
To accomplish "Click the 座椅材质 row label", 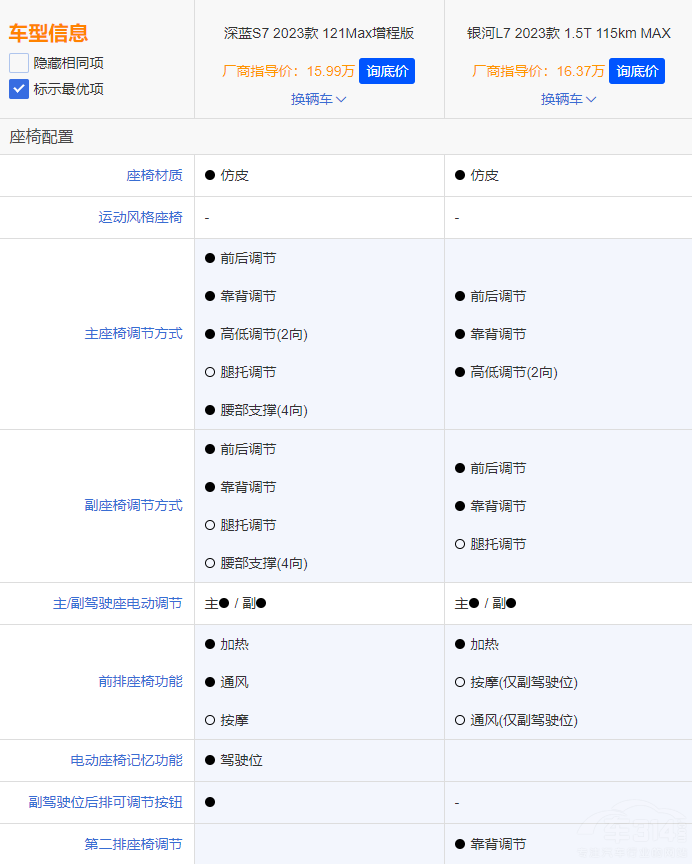I will [x=154, y=175].
